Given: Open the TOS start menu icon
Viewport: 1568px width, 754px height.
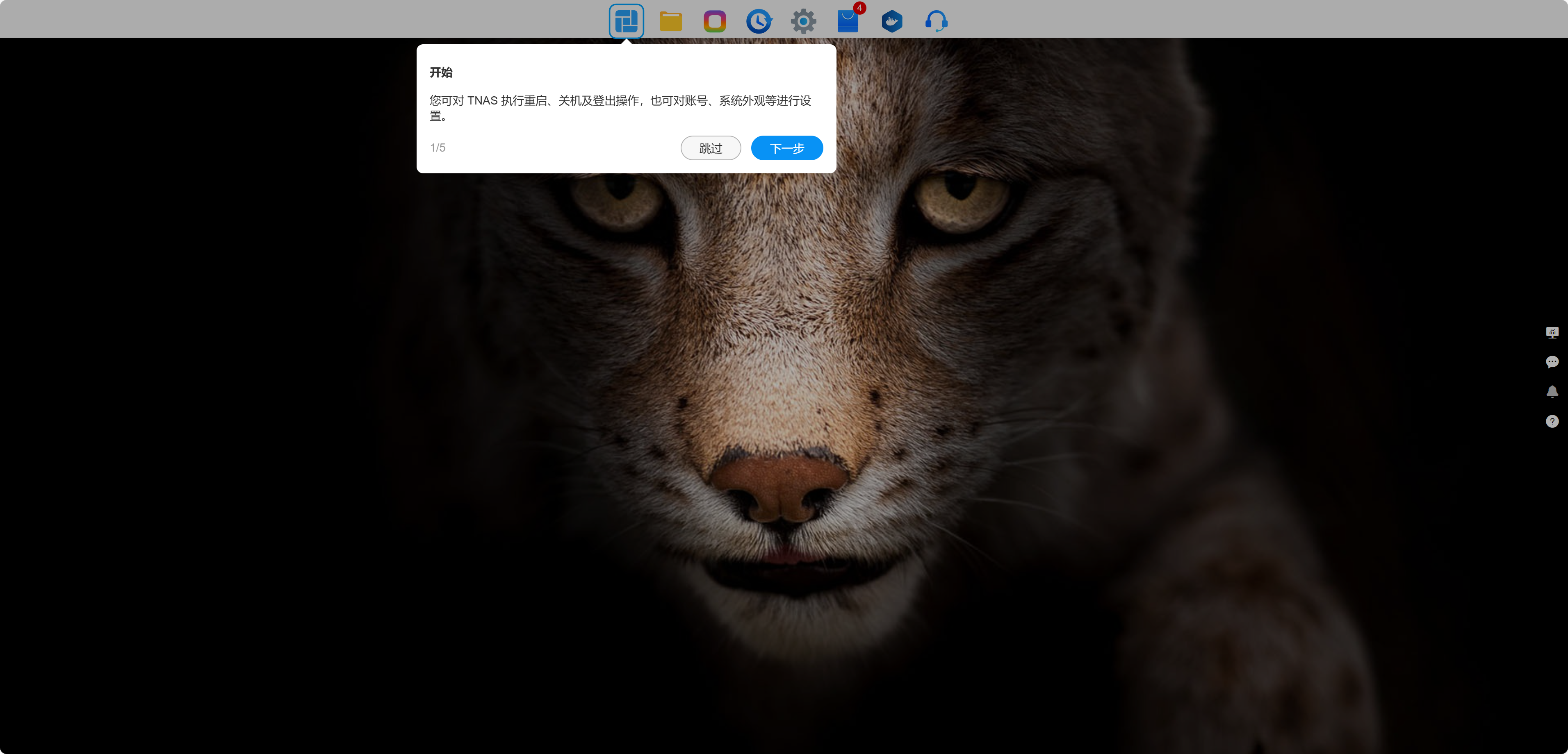Looking at the screenshot, I should tap(627, 21).
